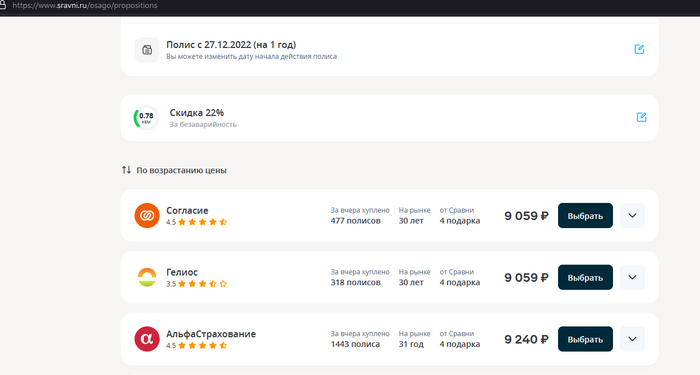Edit the policy start date pencil icon

(x=639, y=49)
